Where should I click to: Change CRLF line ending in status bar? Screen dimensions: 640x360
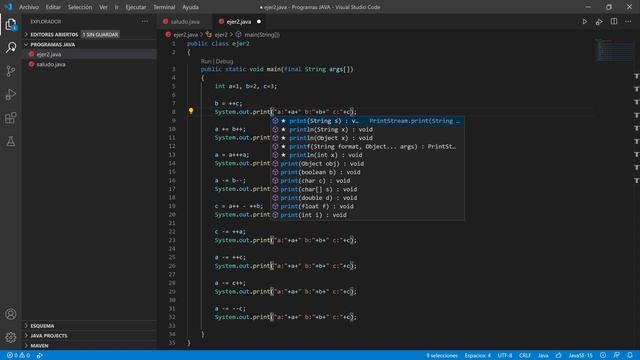(x=525, y=355)
